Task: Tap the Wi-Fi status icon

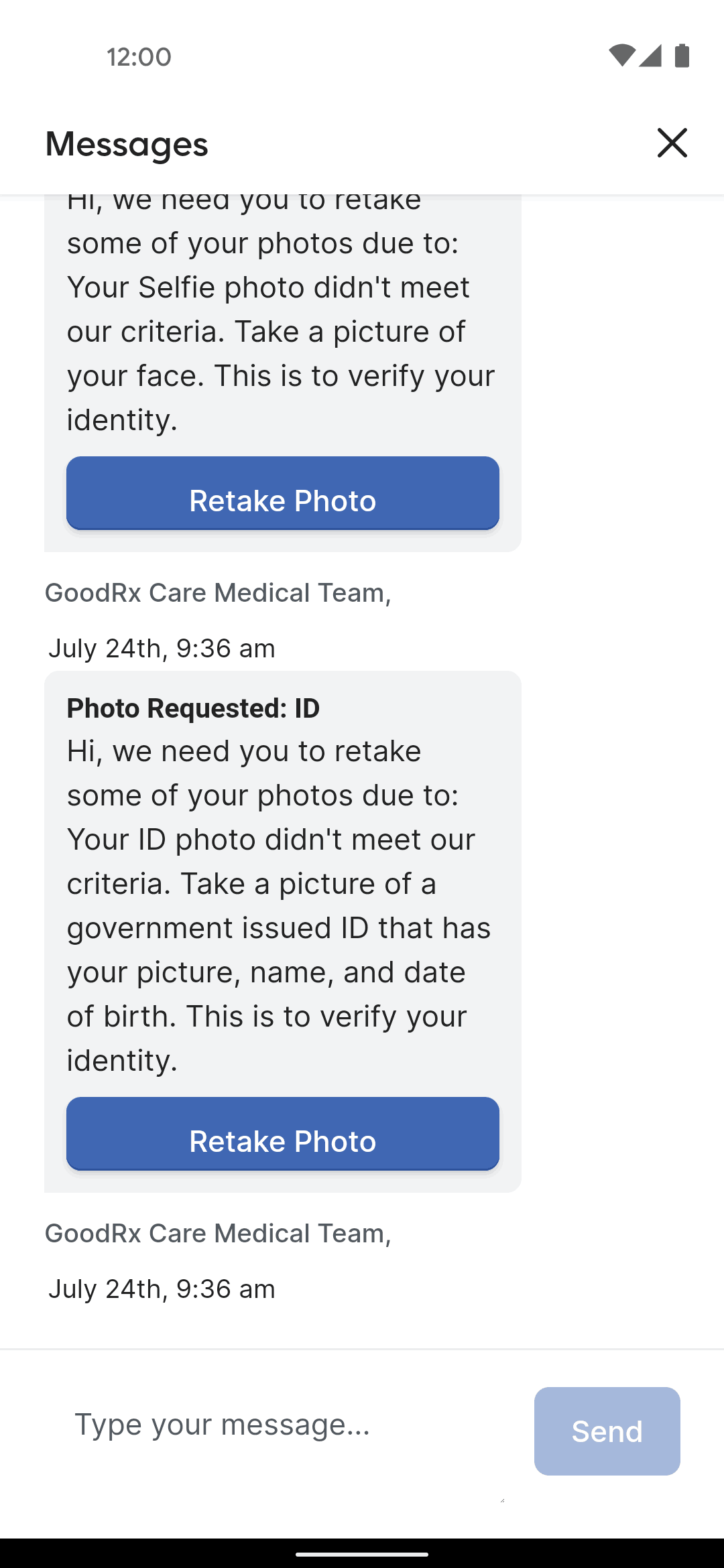Action: (x=622, y=56)
